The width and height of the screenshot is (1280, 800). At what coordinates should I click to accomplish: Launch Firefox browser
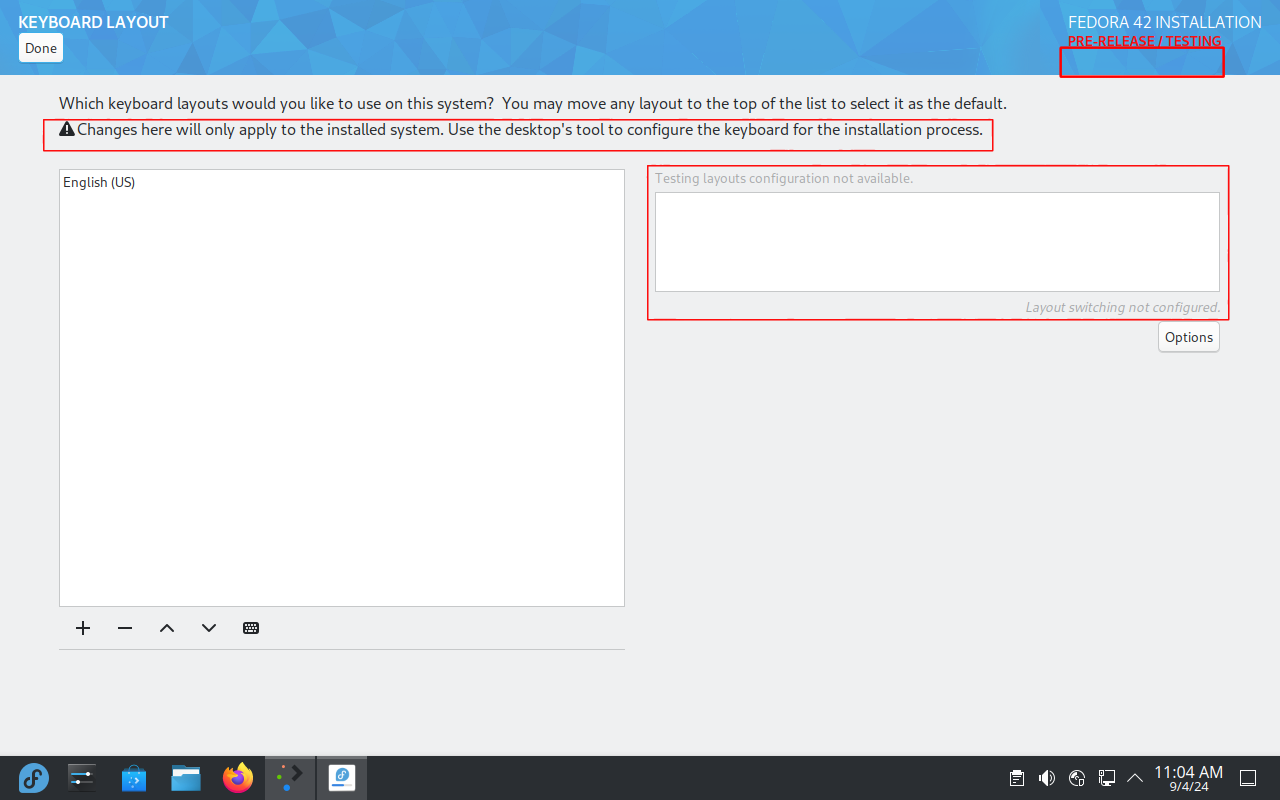pos(238,778)
